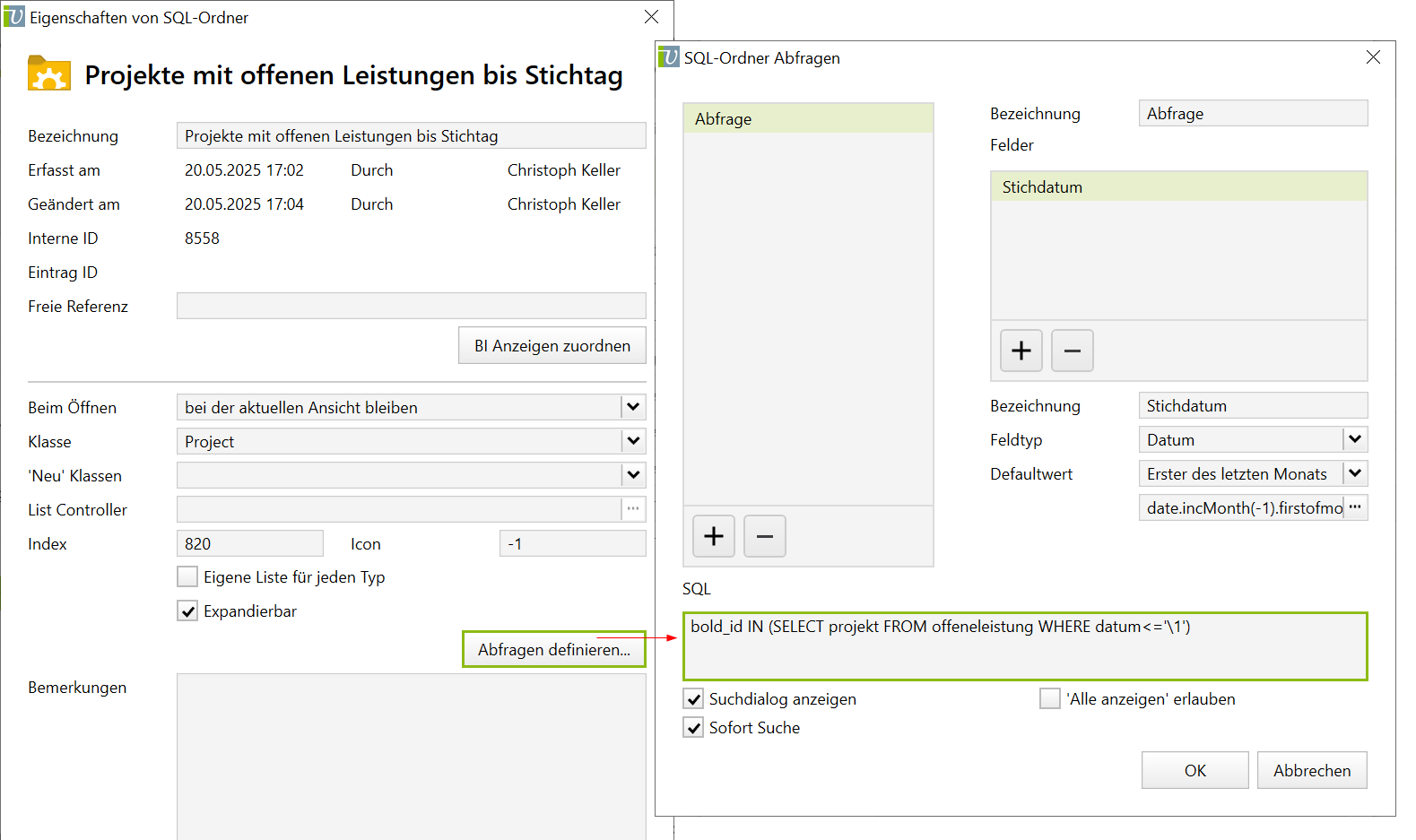Toggle the 'Eigene Liste für jeden Typ' checkbox
Viewport: 1416px width, 840px height.
187,576
